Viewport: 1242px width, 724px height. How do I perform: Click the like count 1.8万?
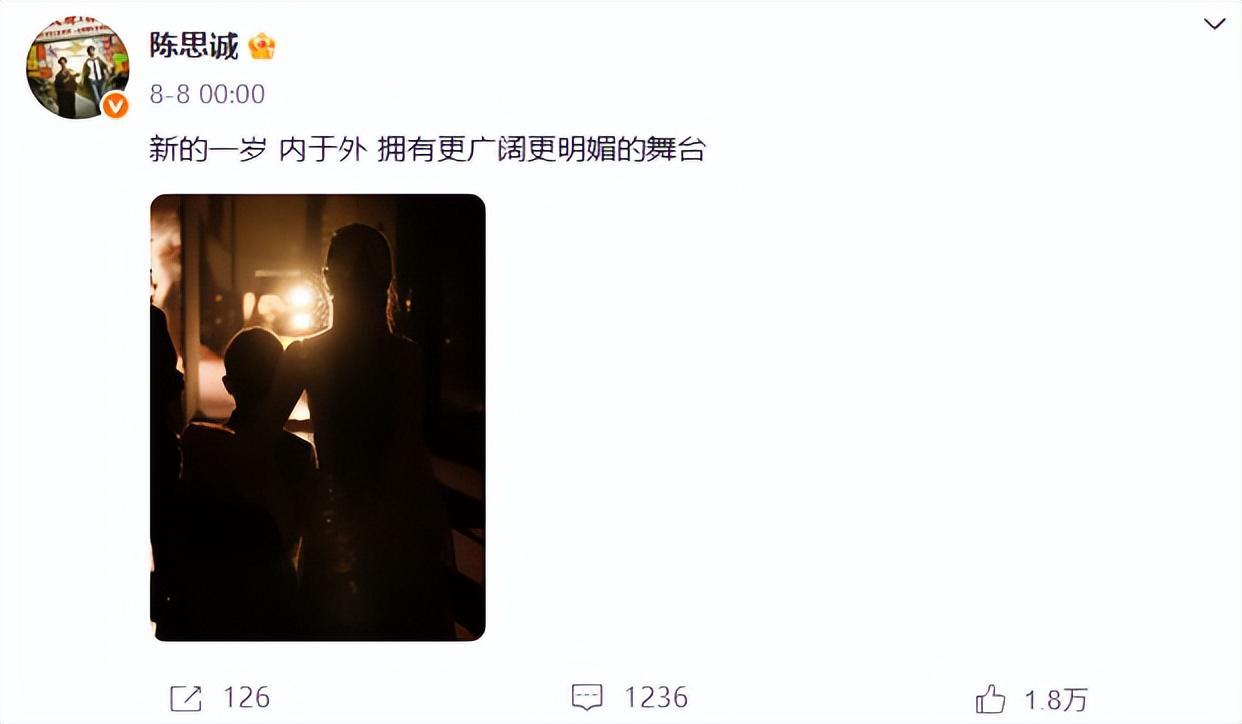1055,699
